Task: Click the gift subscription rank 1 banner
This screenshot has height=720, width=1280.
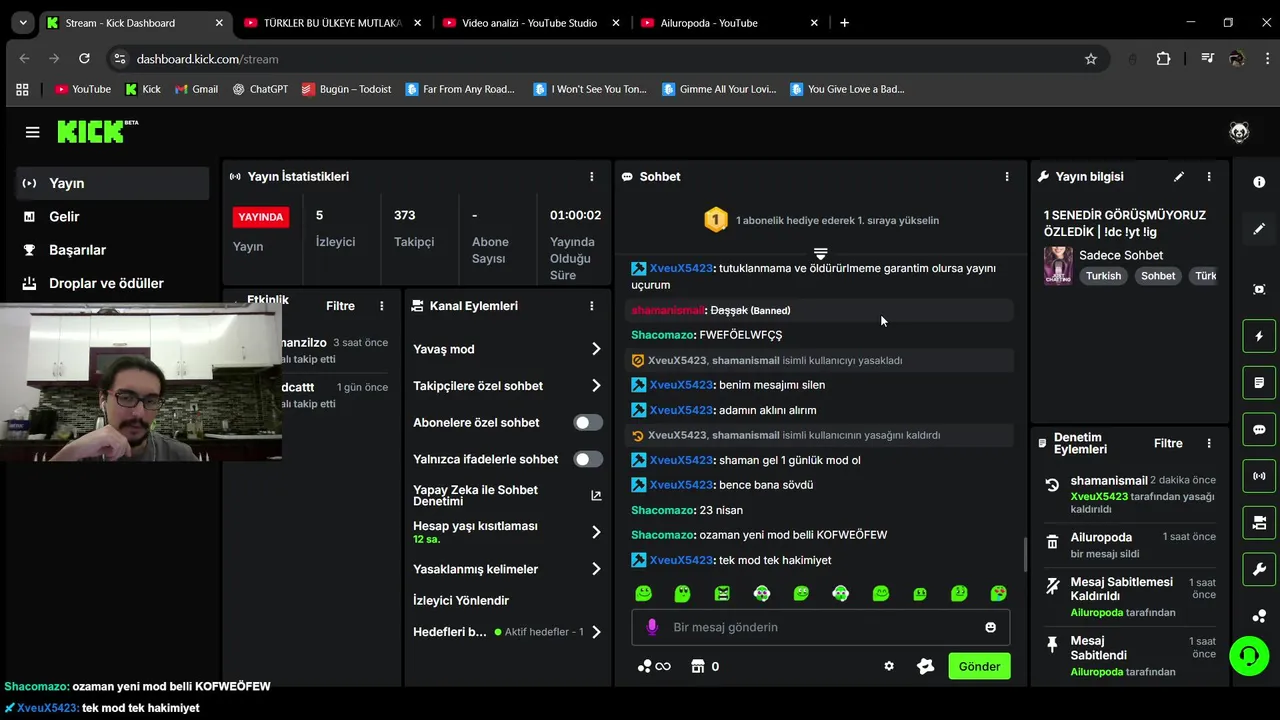Action: [820, 220]
